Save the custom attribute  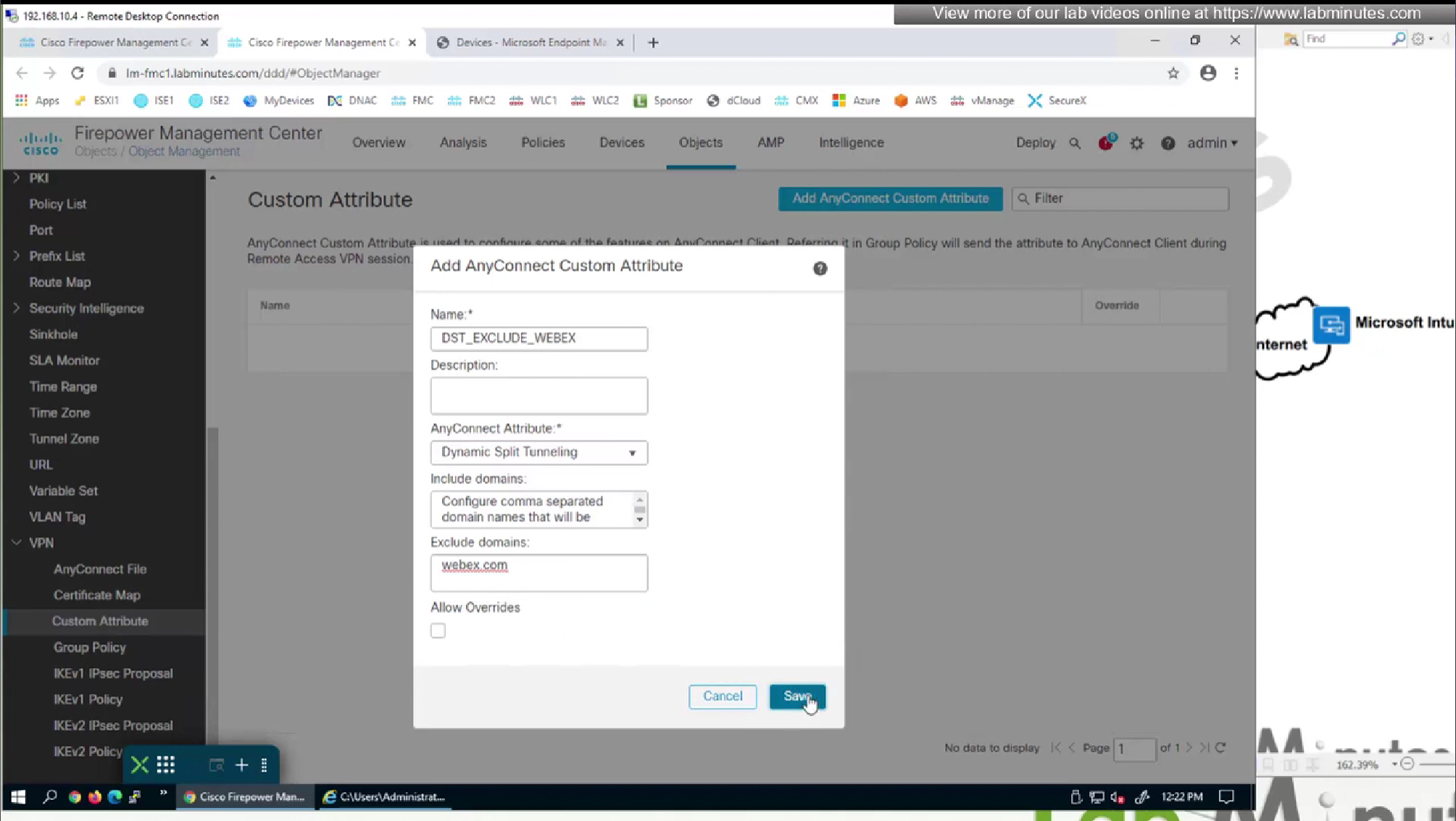click(x=796, y=696)
